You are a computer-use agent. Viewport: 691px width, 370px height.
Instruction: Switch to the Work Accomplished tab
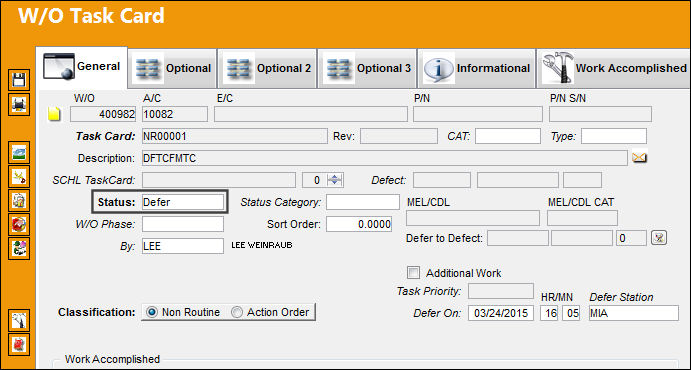[614, 68]
